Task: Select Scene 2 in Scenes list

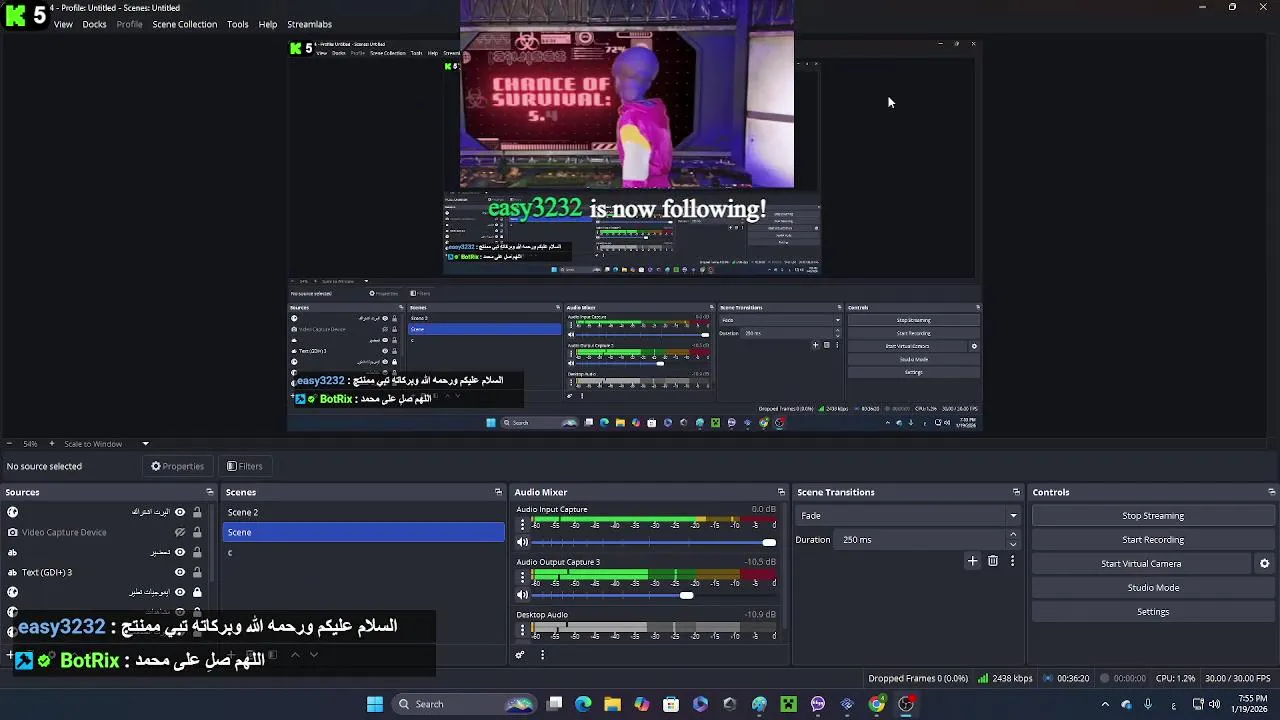Action: tap(363, 512)
